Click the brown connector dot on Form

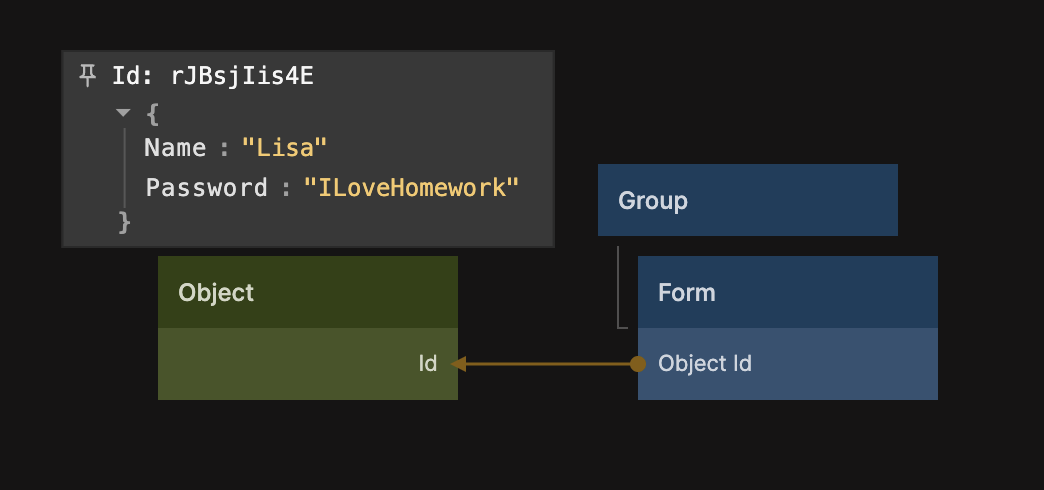(638, 364)
